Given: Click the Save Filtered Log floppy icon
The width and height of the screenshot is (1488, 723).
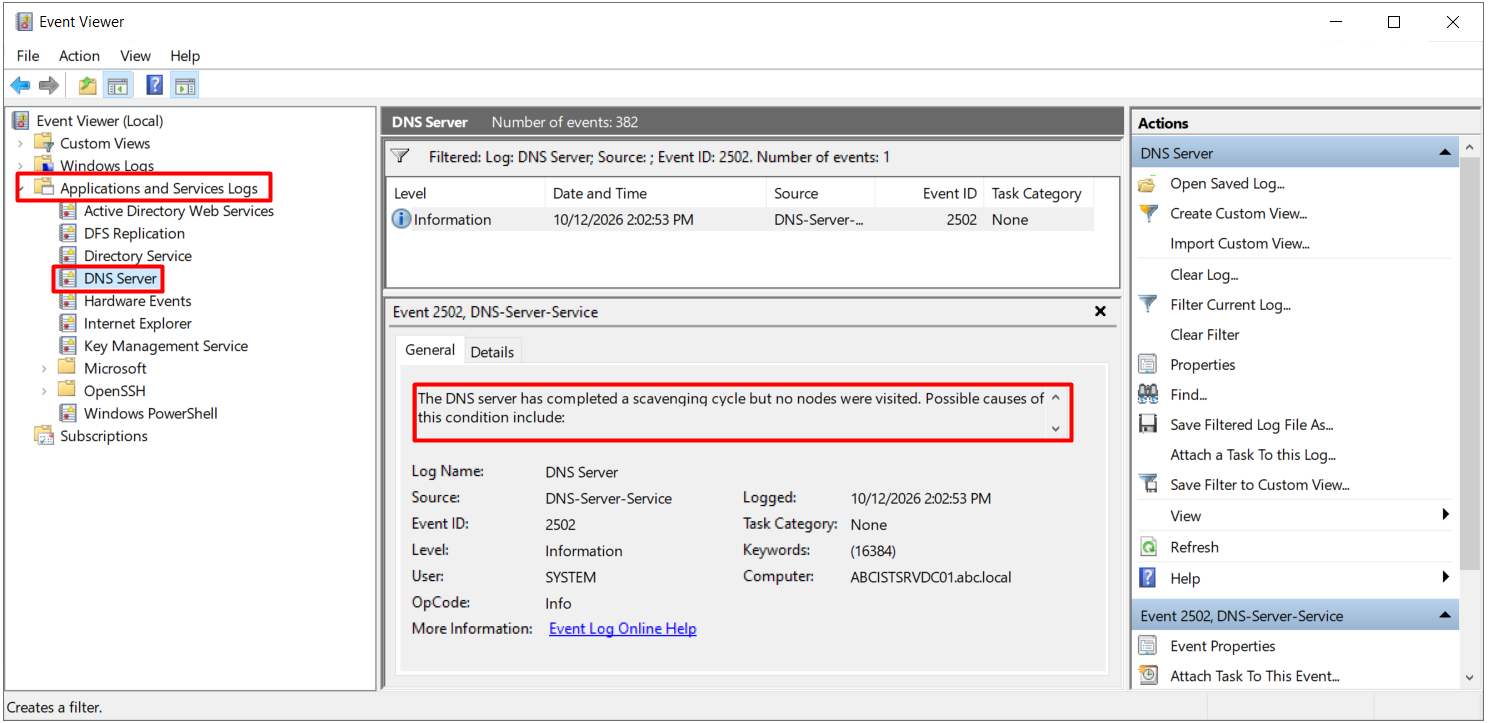Looking at the screenshot, I should point(1148,425).
